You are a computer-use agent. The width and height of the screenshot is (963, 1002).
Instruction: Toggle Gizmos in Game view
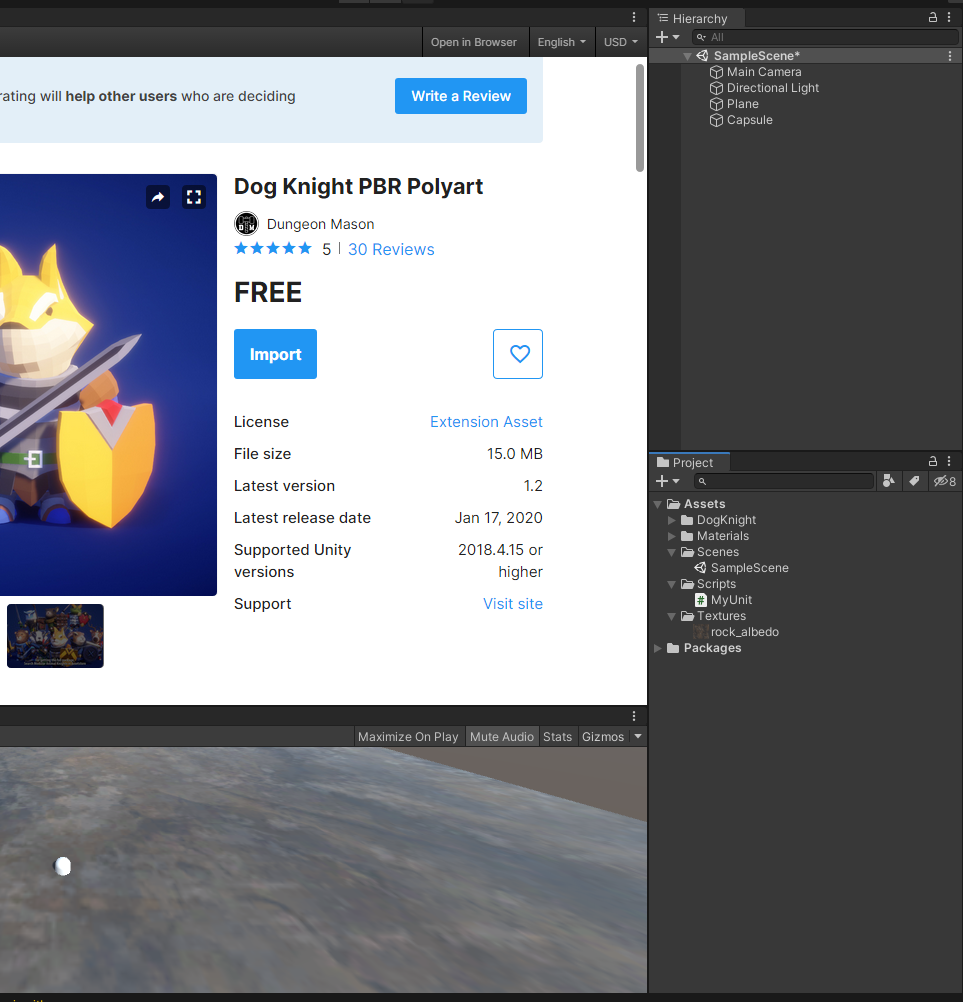603,737
